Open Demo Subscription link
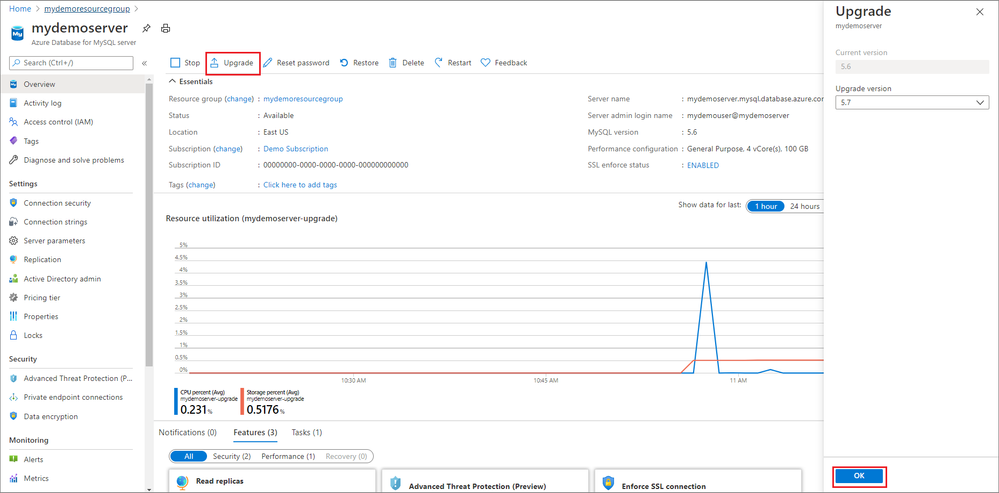This screenshot has width=999, height=493. [x=296, y=149]
